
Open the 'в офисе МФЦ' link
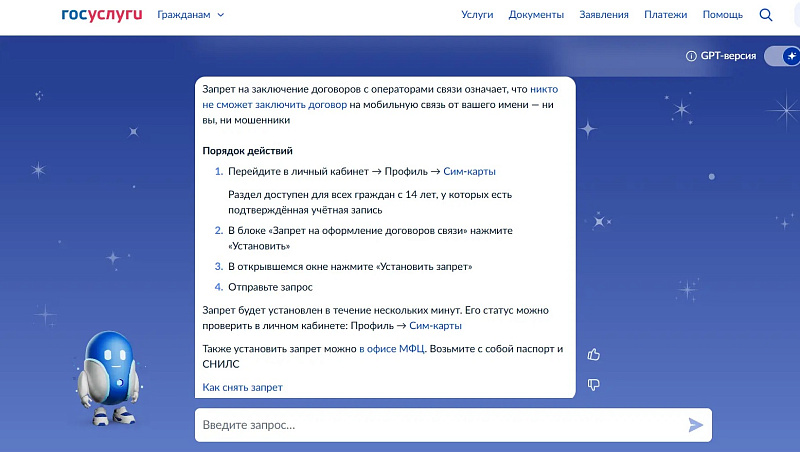(391, 349)
